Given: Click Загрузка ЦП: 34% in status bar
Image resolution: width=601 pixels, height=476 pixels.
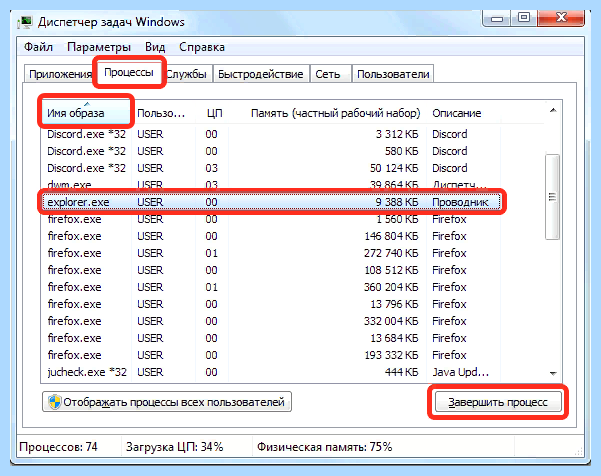Looking at the screenshot, I should pyautogui.click(x=174, y=447).
